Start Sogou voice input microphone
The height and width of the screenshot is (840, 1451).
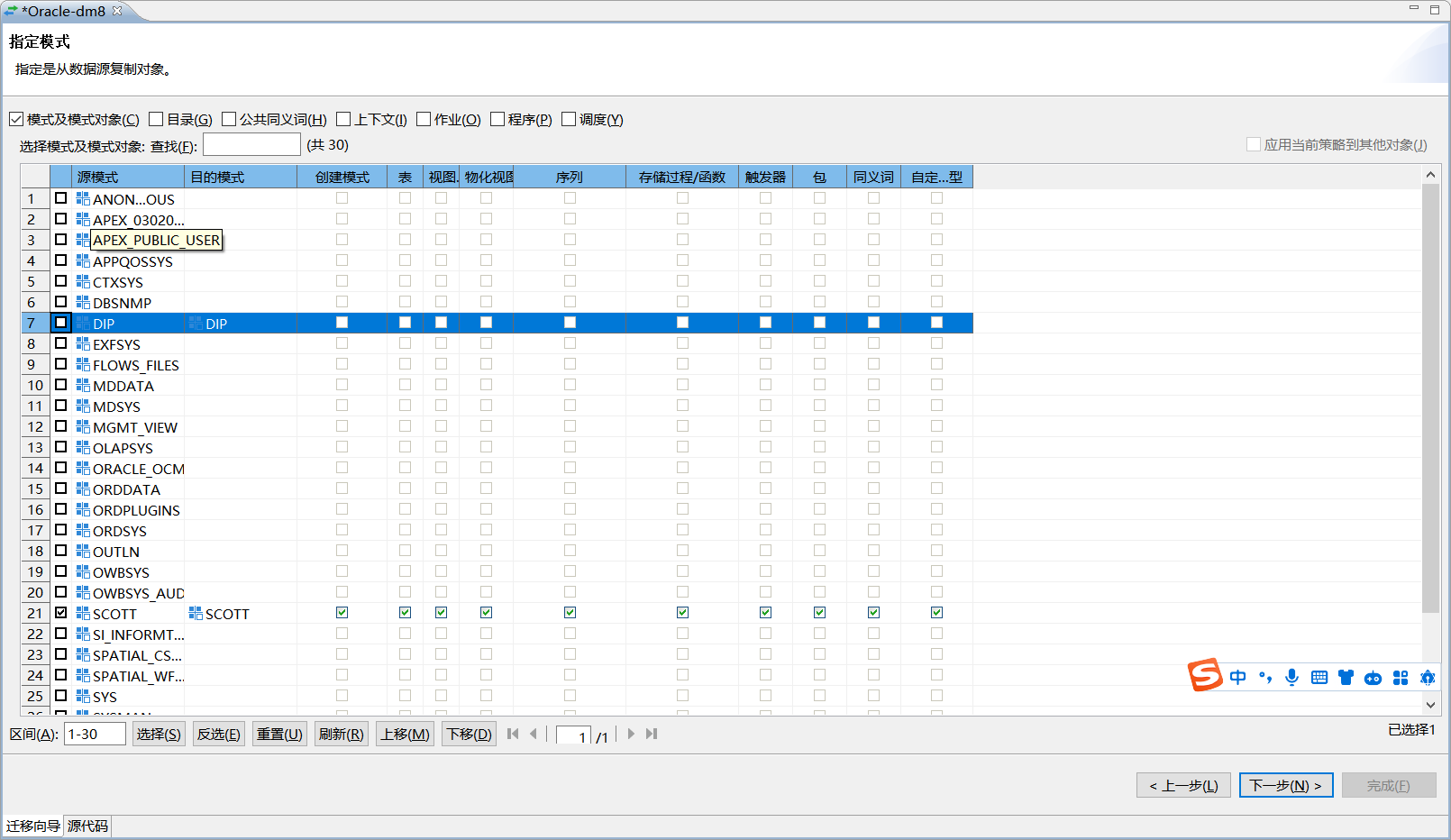point(1291,678)
